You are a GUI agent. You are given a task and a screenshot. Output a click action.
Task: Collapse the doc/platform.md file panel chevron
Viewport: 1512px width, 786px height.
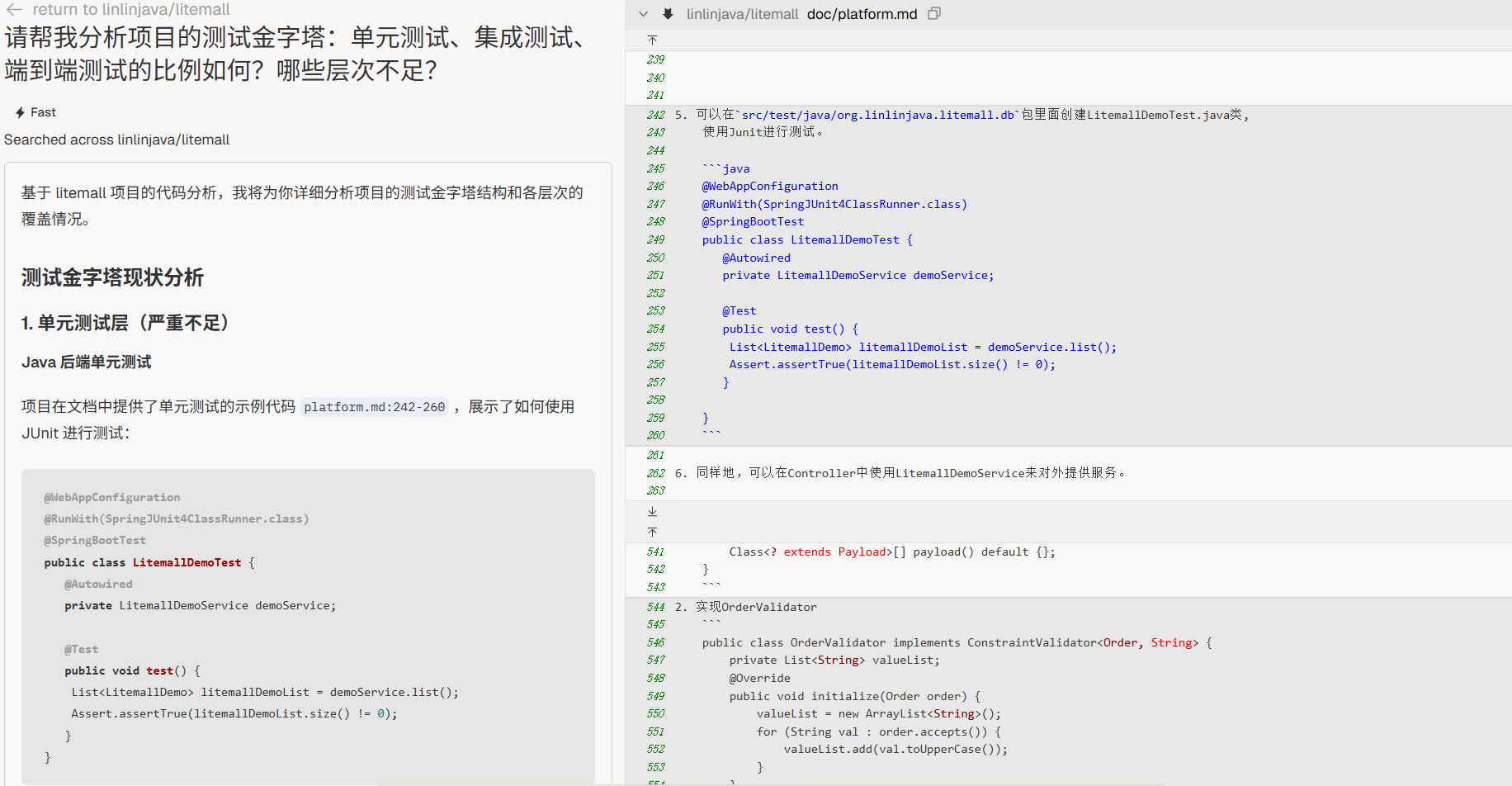tap(644, 14)
